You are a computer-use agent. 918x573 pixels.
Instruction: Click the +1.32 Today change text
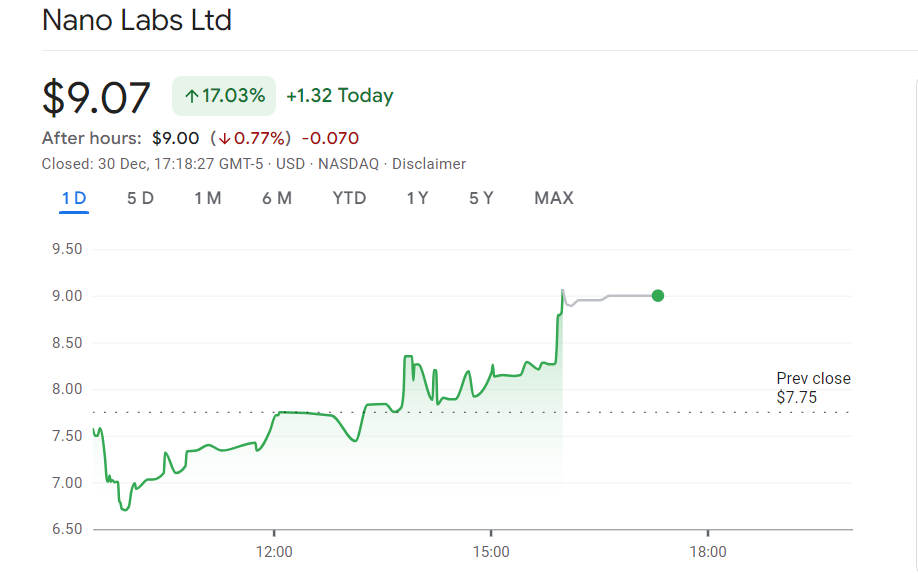click(x=339, y=96)
